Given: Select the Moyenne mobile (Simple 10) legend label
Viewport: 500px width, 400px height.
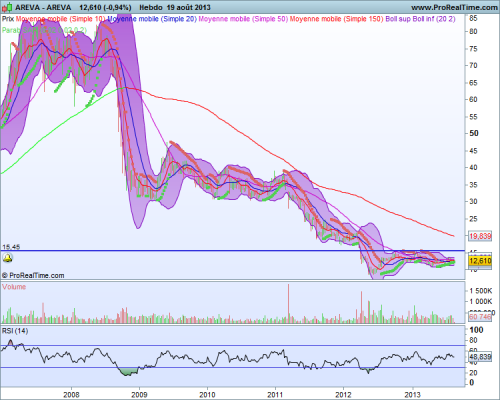Looking at the screenshot, I should click(61, 19).
